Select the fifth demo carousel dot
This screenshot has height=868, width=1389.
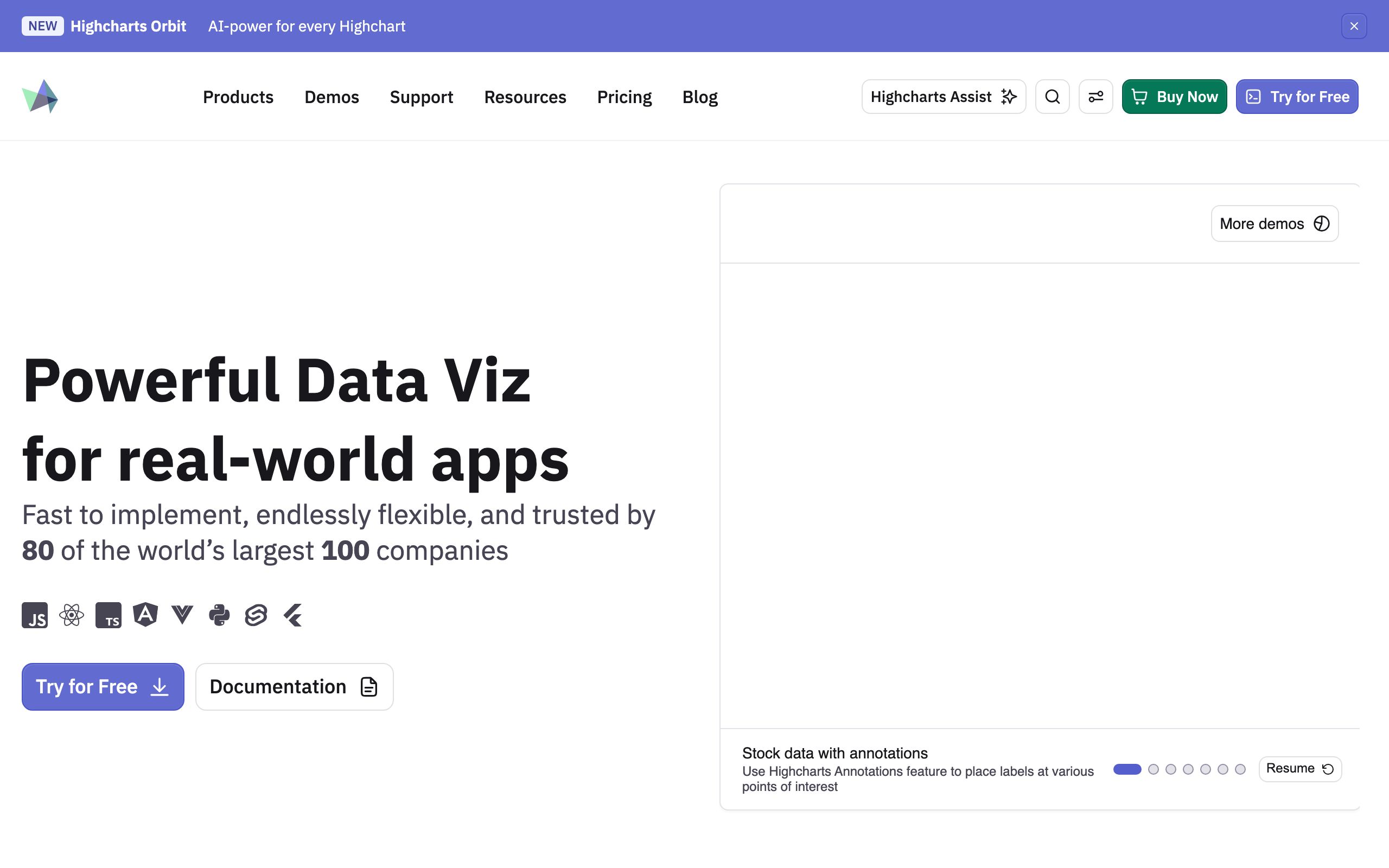tap(1205, 769)
